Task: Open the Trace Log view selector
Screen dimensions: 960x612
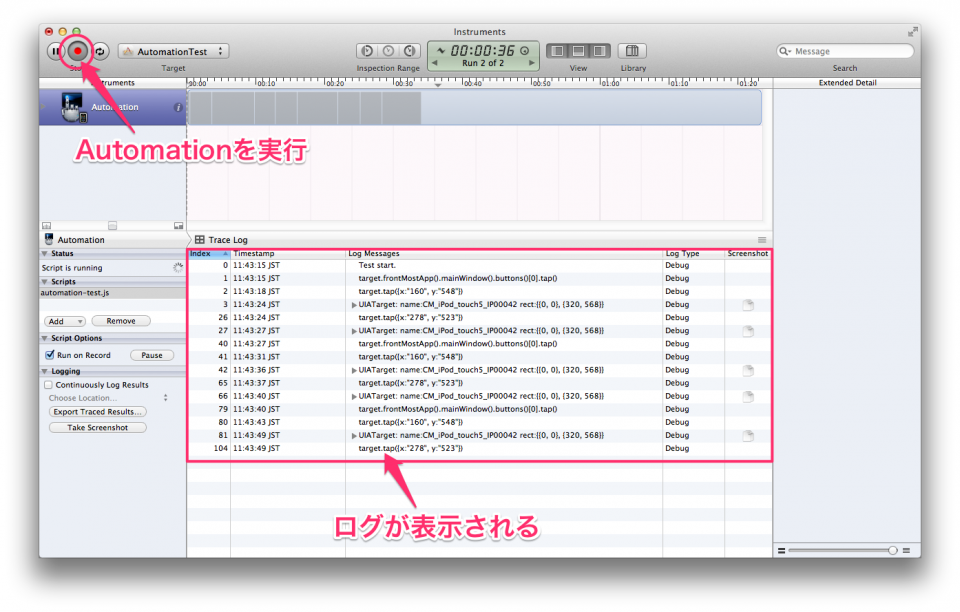Action: click(228, 240)
